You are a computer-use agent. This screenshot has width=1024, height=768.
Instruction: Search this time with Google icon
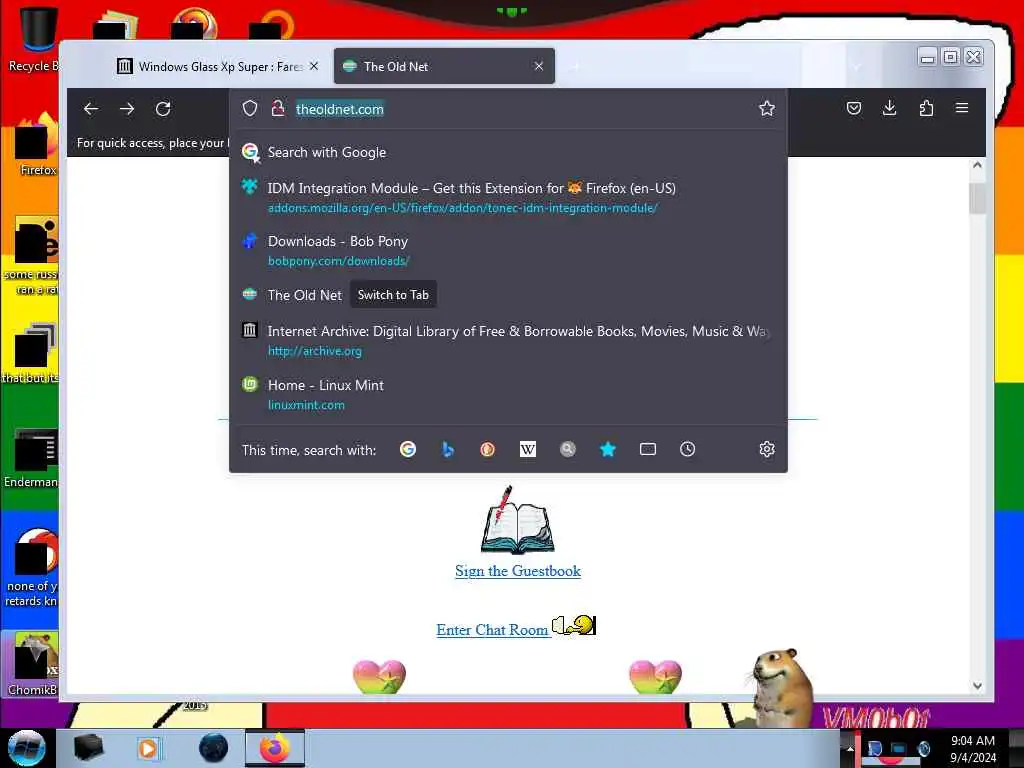[408, 449]
